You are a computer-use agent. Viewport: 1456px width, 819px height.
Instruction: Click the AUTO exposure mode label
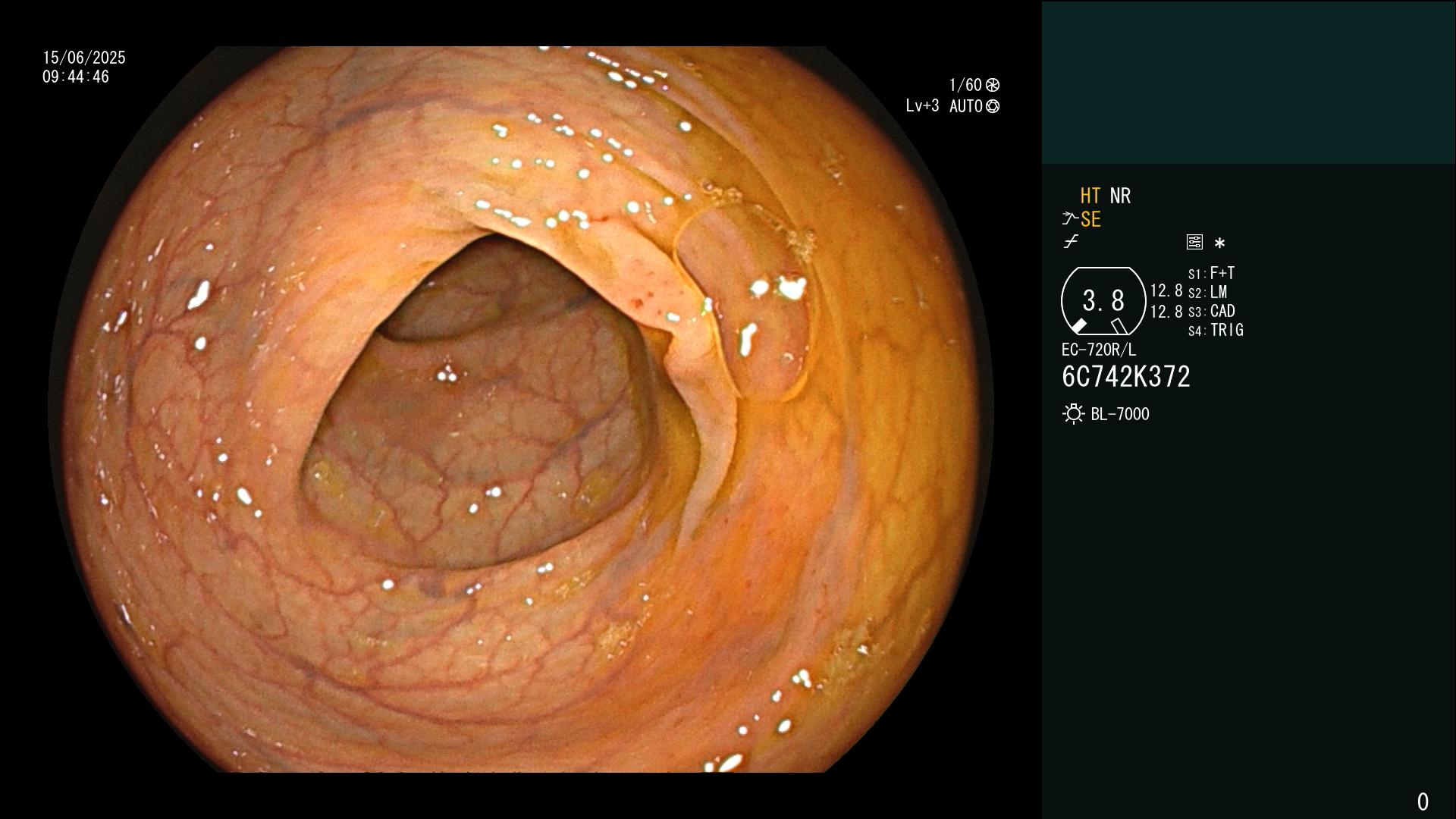966,106
